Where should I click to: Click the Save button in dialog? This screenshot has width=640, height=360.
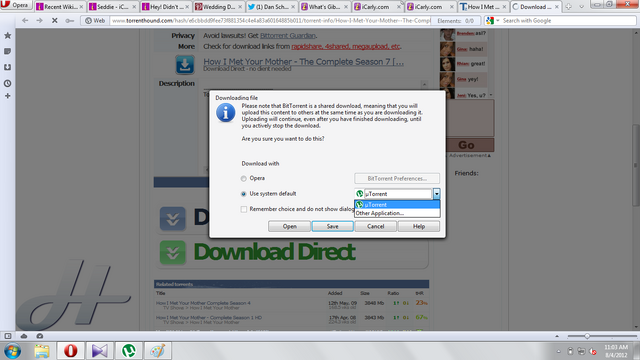332,226
